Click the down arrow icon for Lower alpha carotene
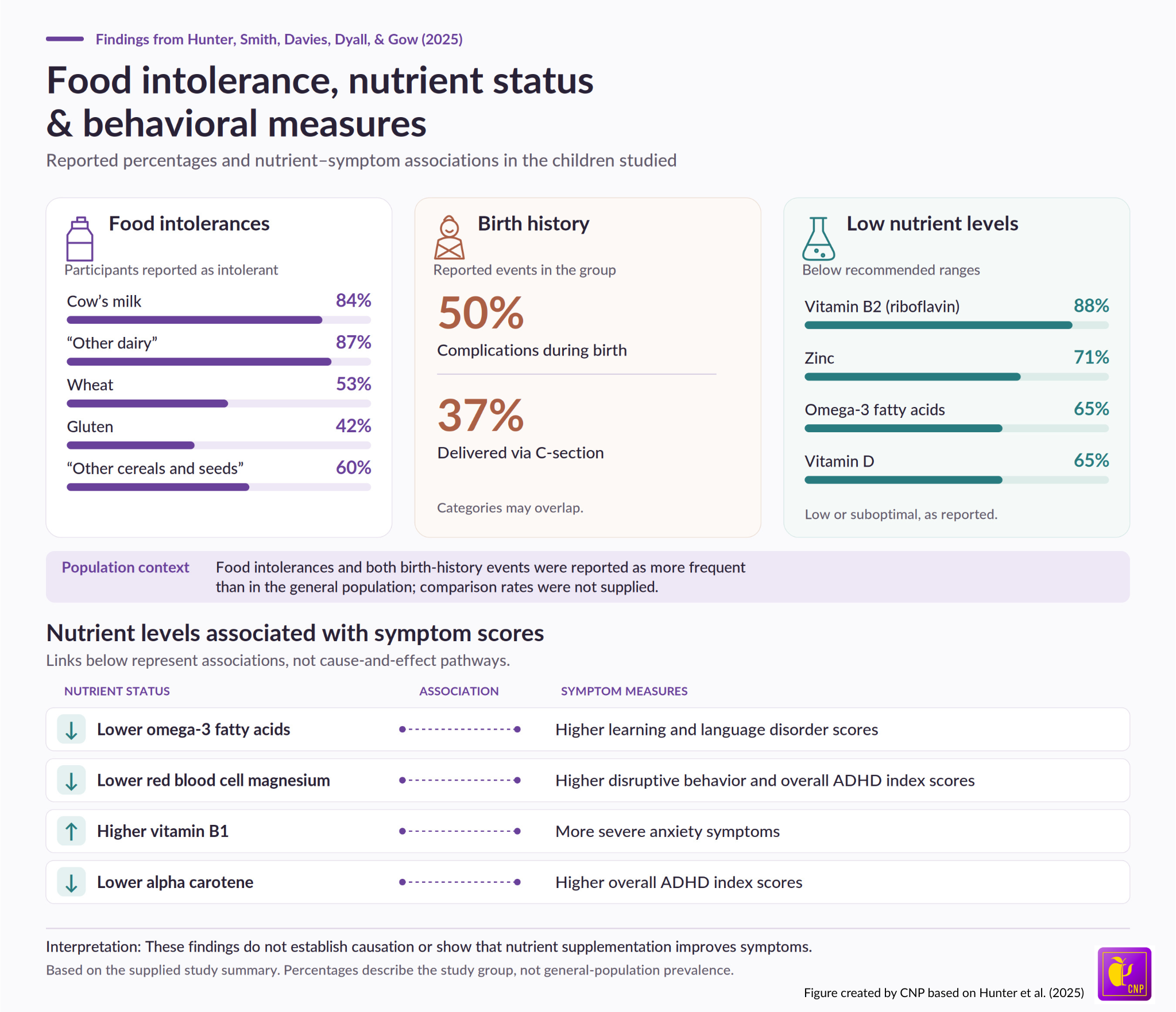Image resolution: width=1176 pixels, height=1012 pixels. [72, 882]
